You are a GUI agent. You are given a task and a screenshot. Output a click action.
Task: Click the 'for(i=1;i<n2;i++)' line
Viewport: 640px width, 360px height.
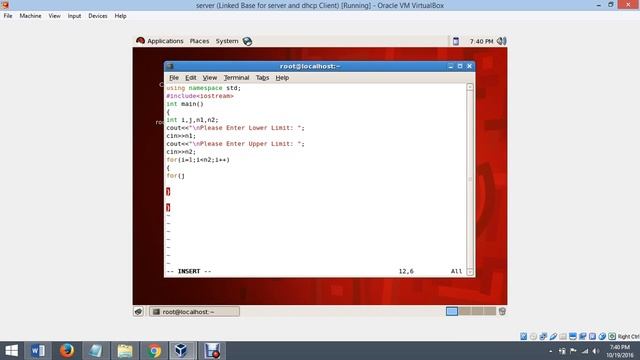point(198,160)
